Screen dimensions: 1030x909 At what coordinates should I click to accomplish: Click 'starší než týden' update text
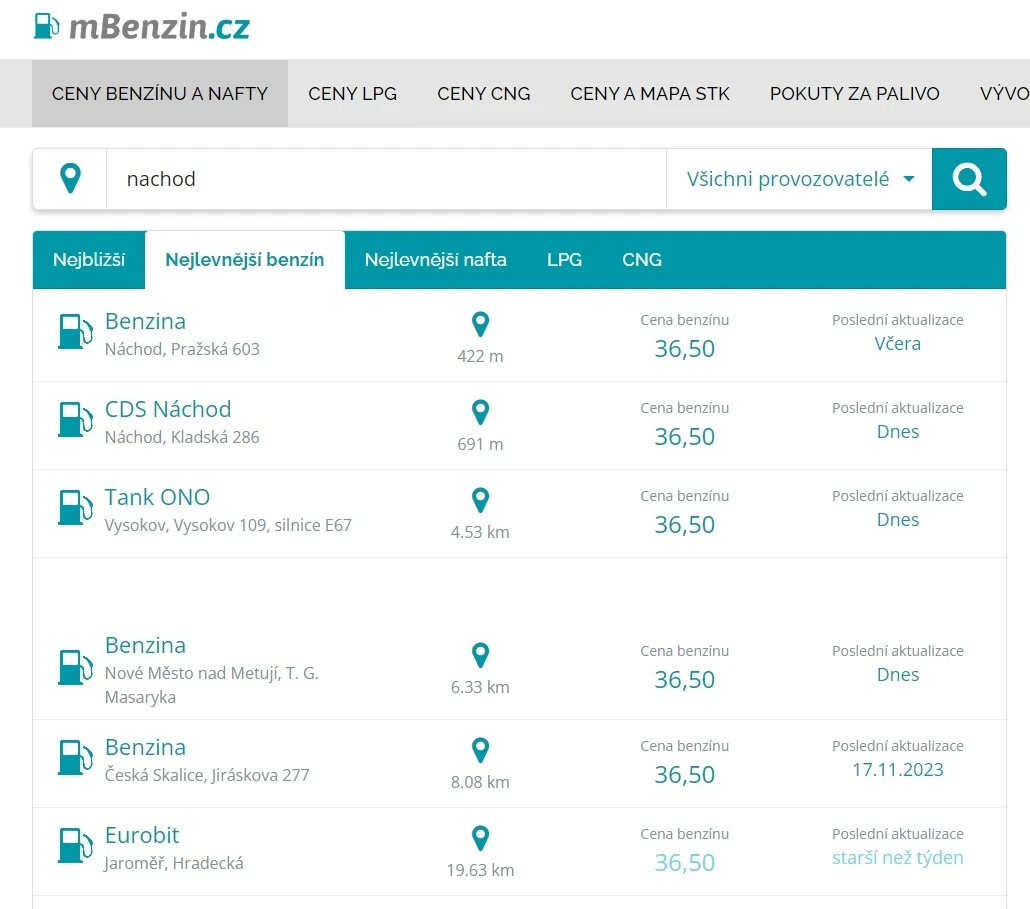click(897, 857)
